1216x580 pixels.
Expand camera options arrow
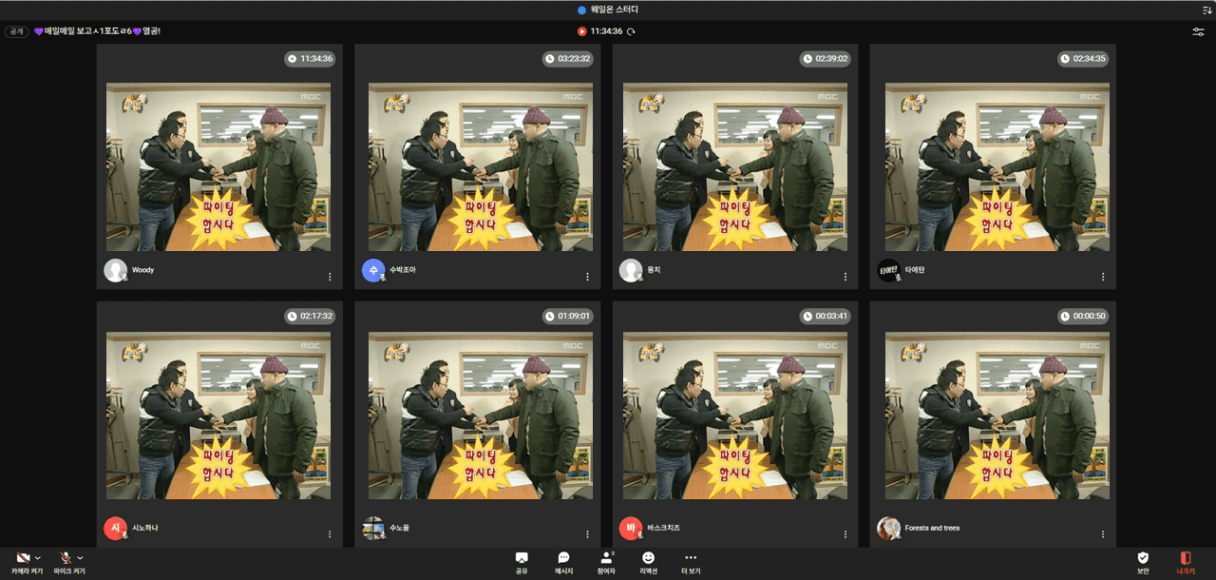(x=38, y=558)
